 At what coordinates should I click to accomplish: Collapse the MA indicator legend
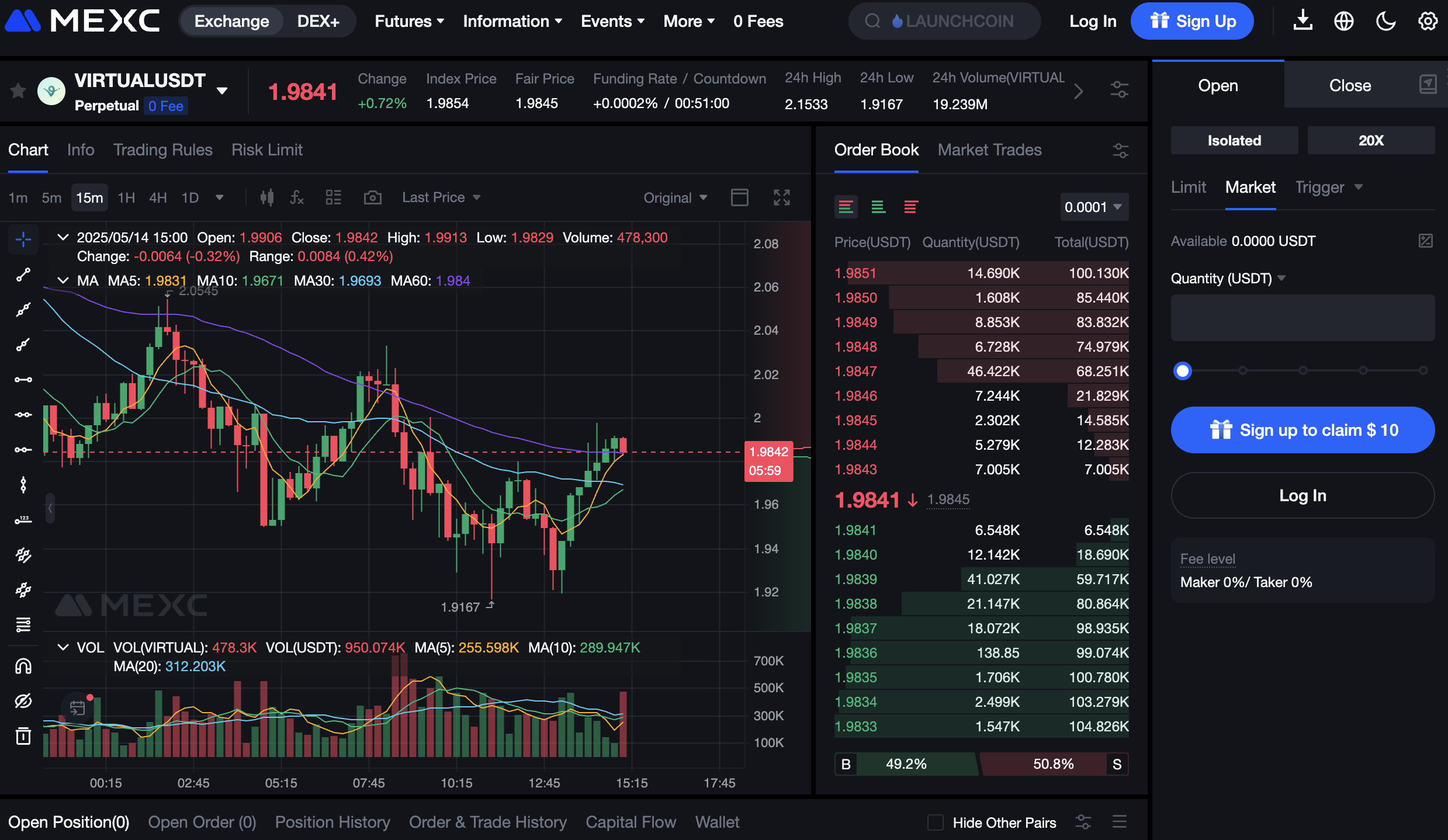[63, 280]
